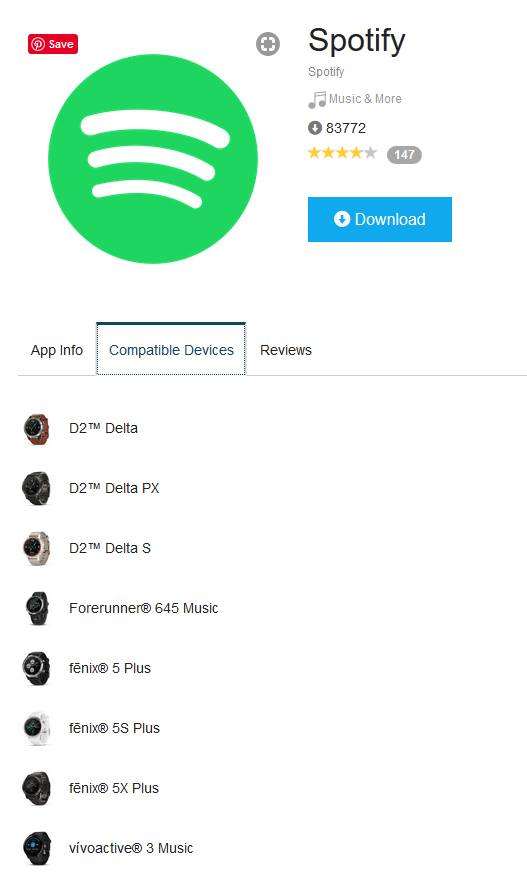Click the Spotify developer name link
The width and height of the screenshot is (527, 882).
tap(326, 72)
